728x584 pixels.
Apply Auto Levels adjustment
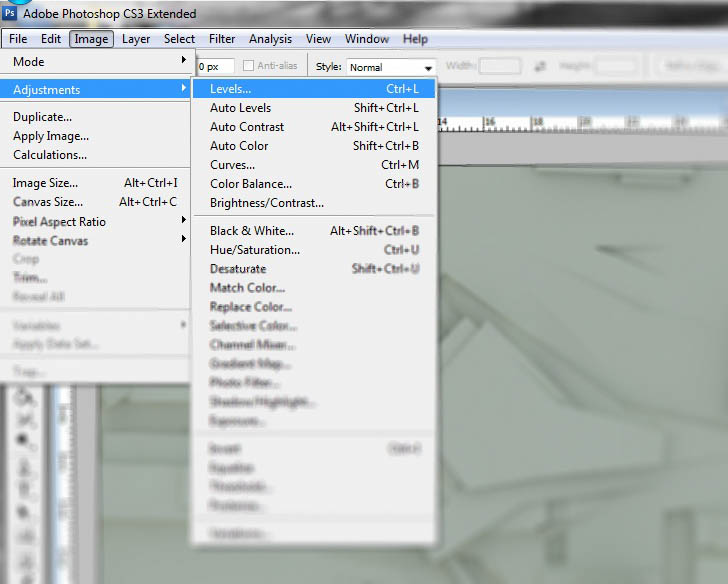[314, 108]
